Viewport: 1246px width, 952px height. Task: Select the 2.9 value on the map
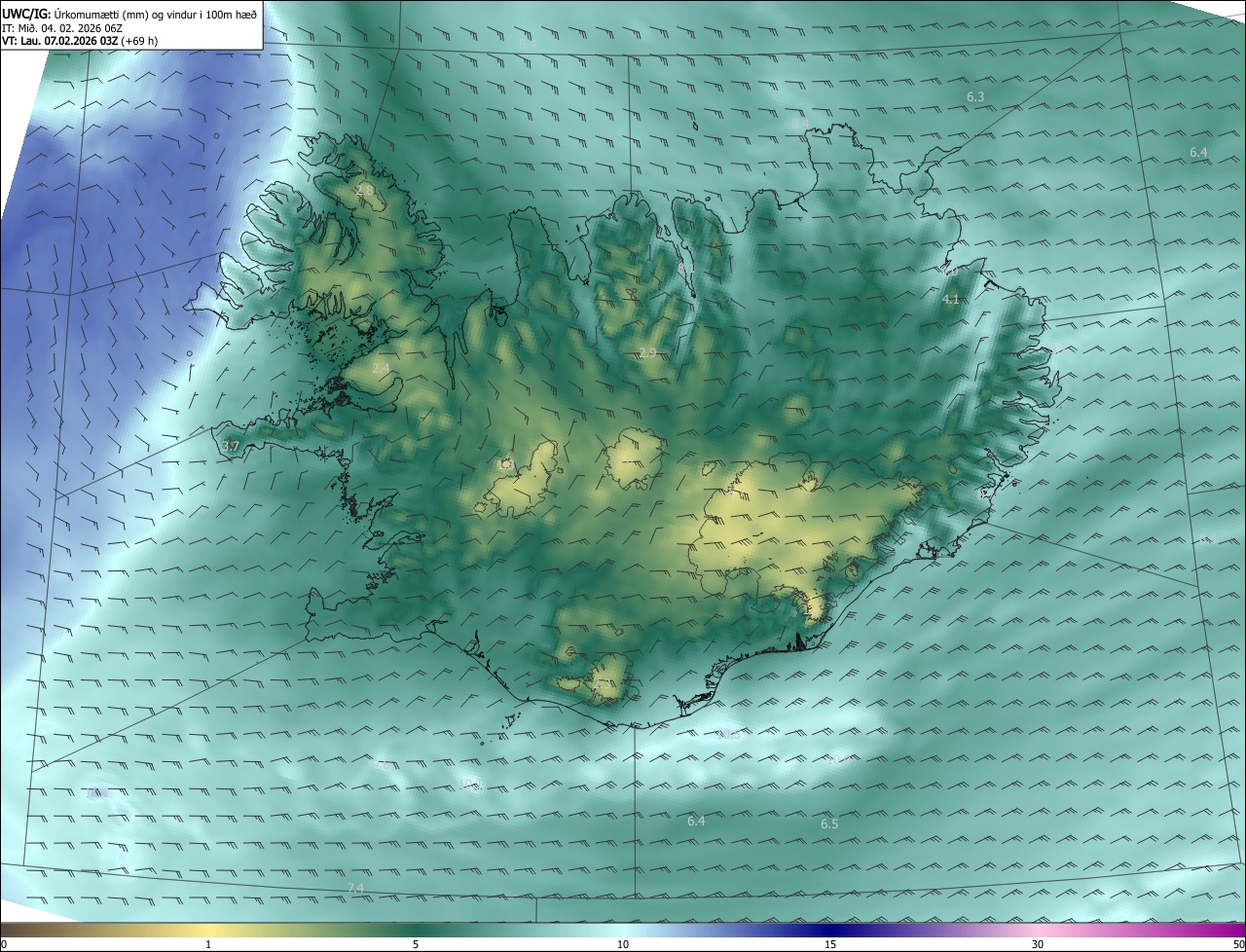pos(648,352)
